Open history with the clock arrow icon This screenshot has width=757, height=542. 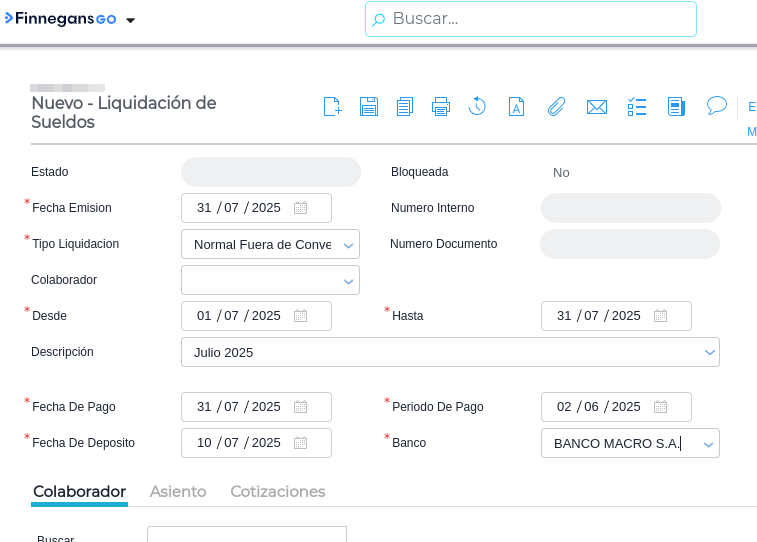(477, 106)
